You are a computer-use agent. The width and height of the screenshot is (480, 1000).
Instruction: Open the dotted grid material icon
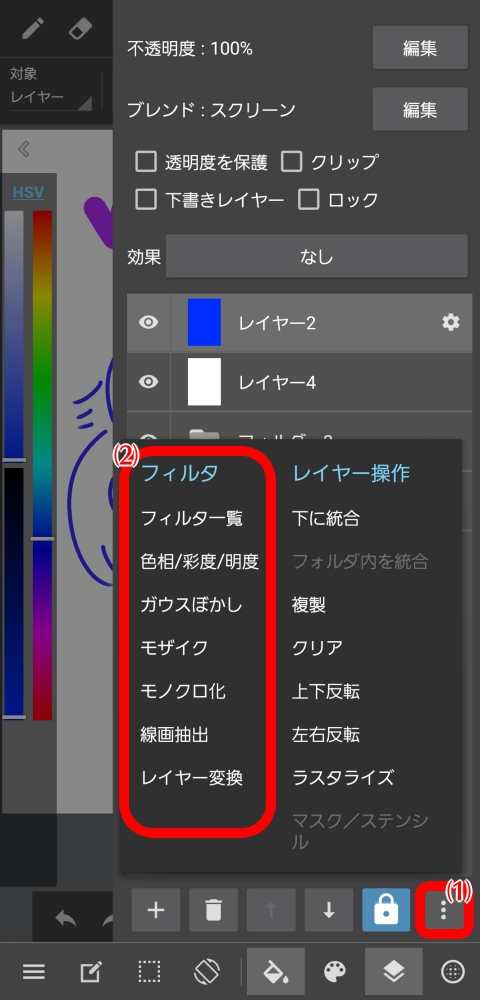coord(453,972)
